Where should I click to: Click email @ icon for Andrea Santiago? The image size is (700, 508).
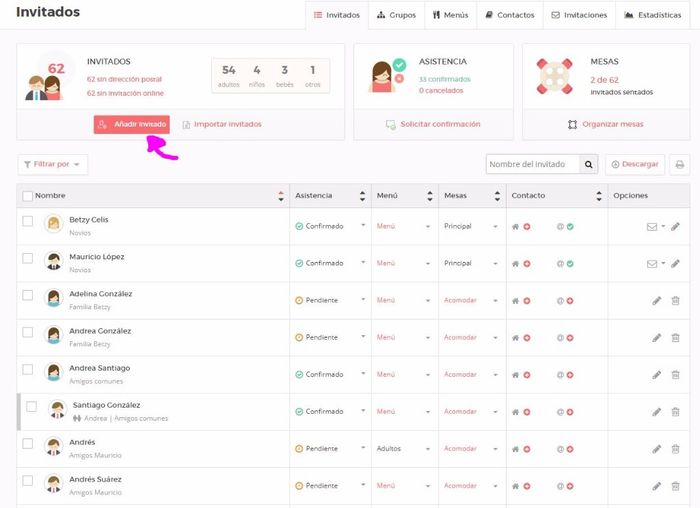tap(560, 375)
